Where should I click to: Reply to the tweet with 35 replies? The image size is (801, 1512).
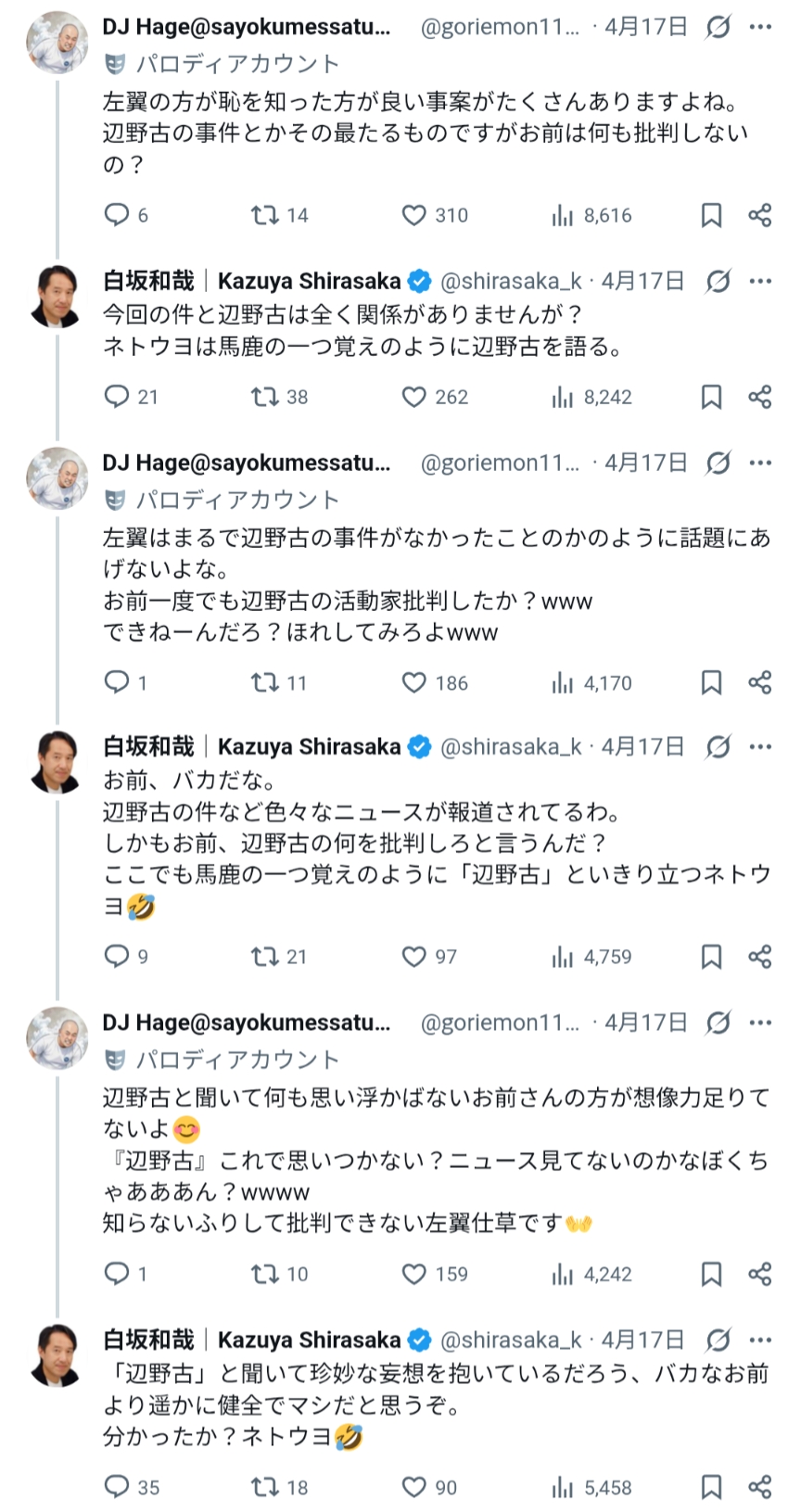(117, 1487)
